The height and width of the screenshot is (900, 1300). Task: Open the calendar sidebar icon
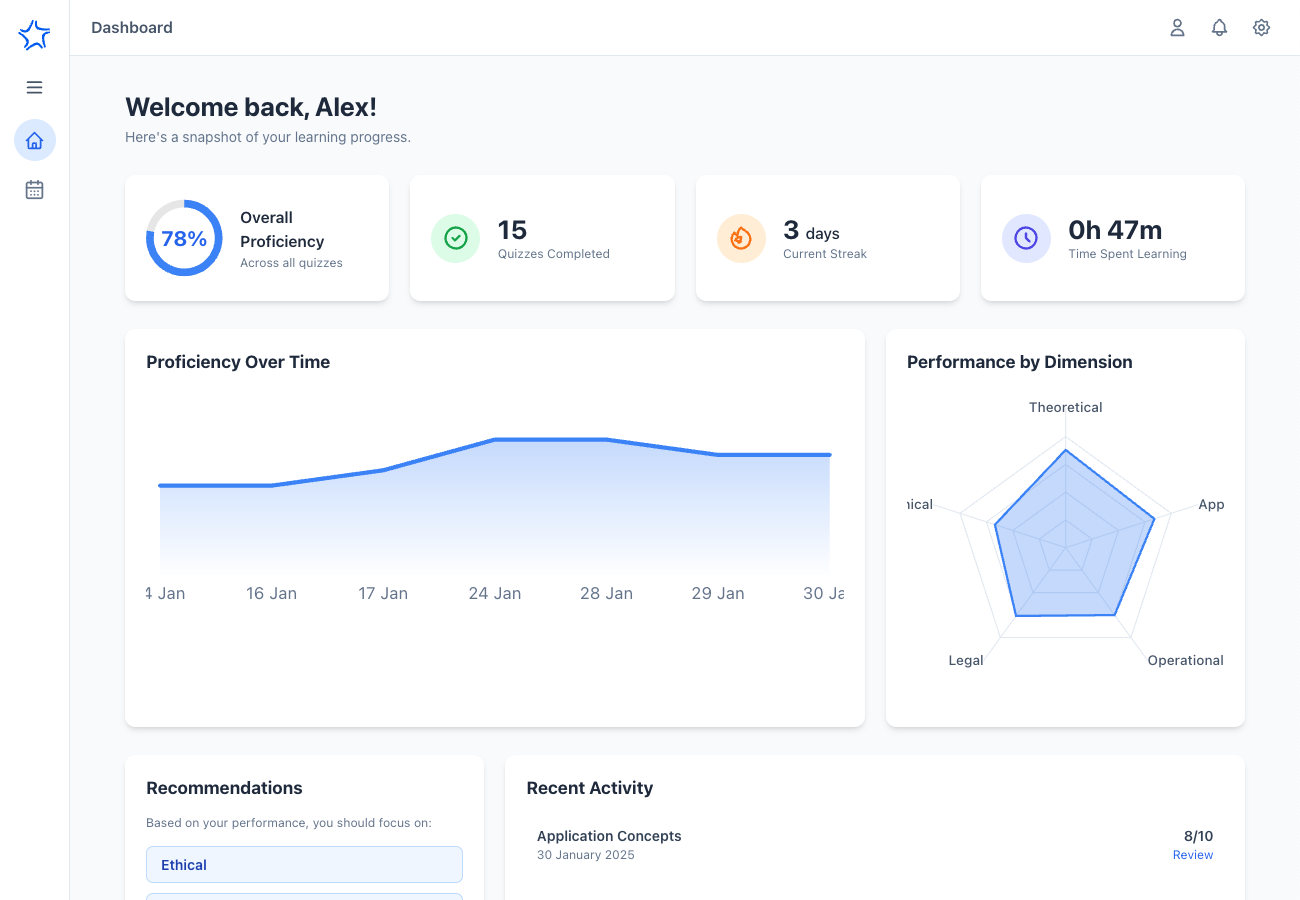35,190
